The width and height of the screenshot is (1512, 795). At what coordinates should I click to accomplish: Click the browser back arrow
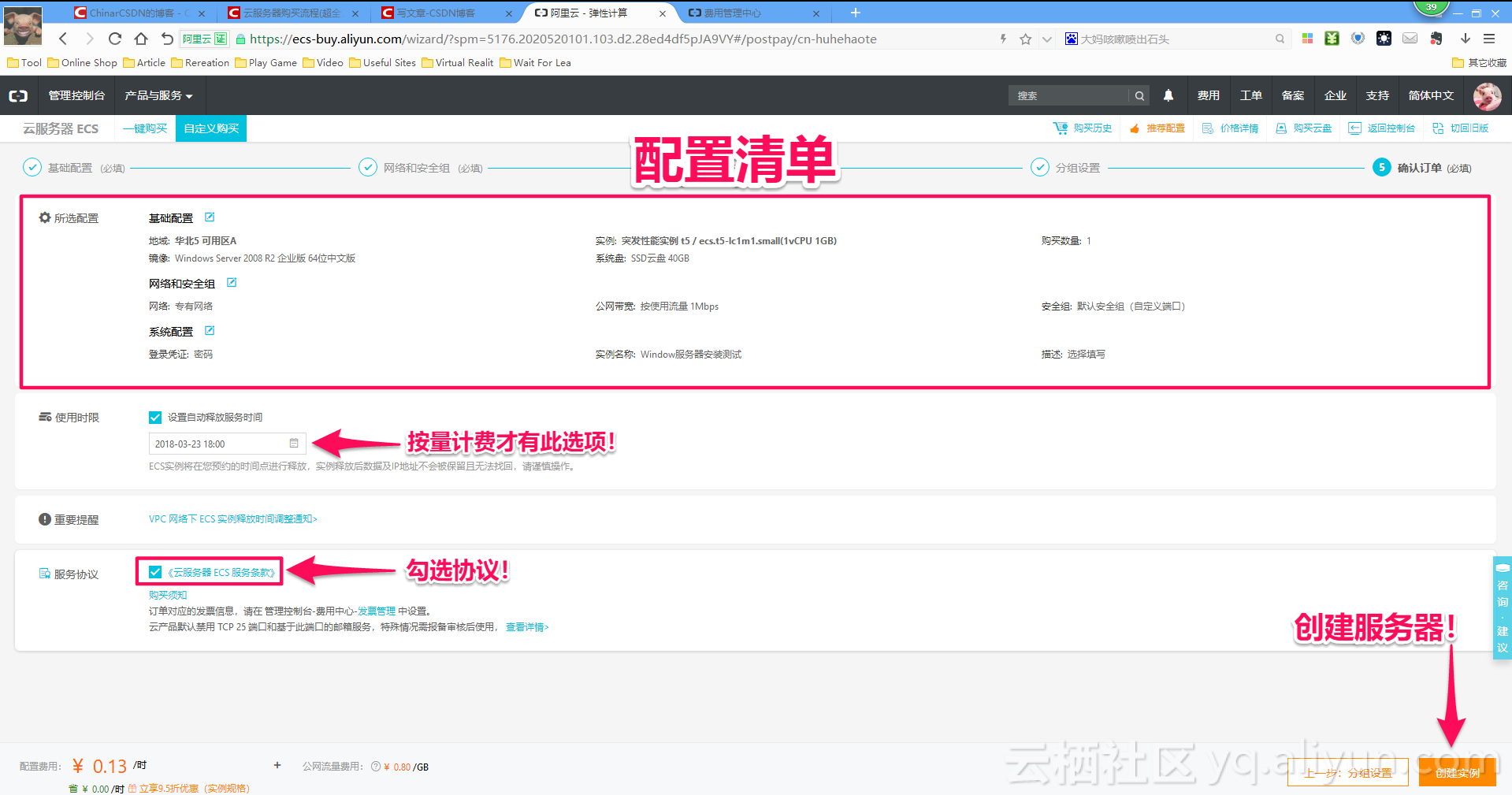click(x=63, y=39)
